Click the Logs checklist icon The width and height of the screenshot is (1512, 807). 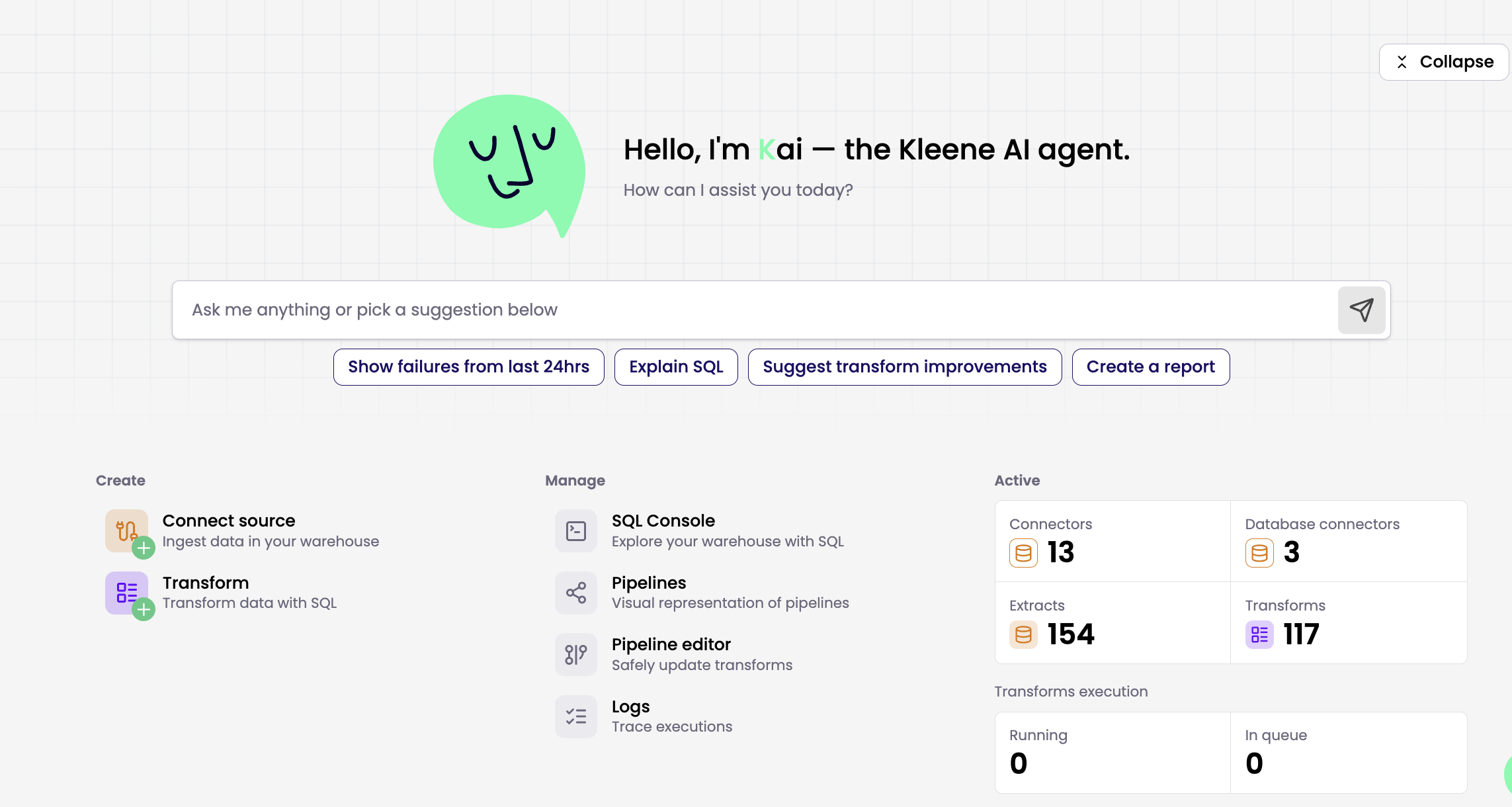click(576, 716)
